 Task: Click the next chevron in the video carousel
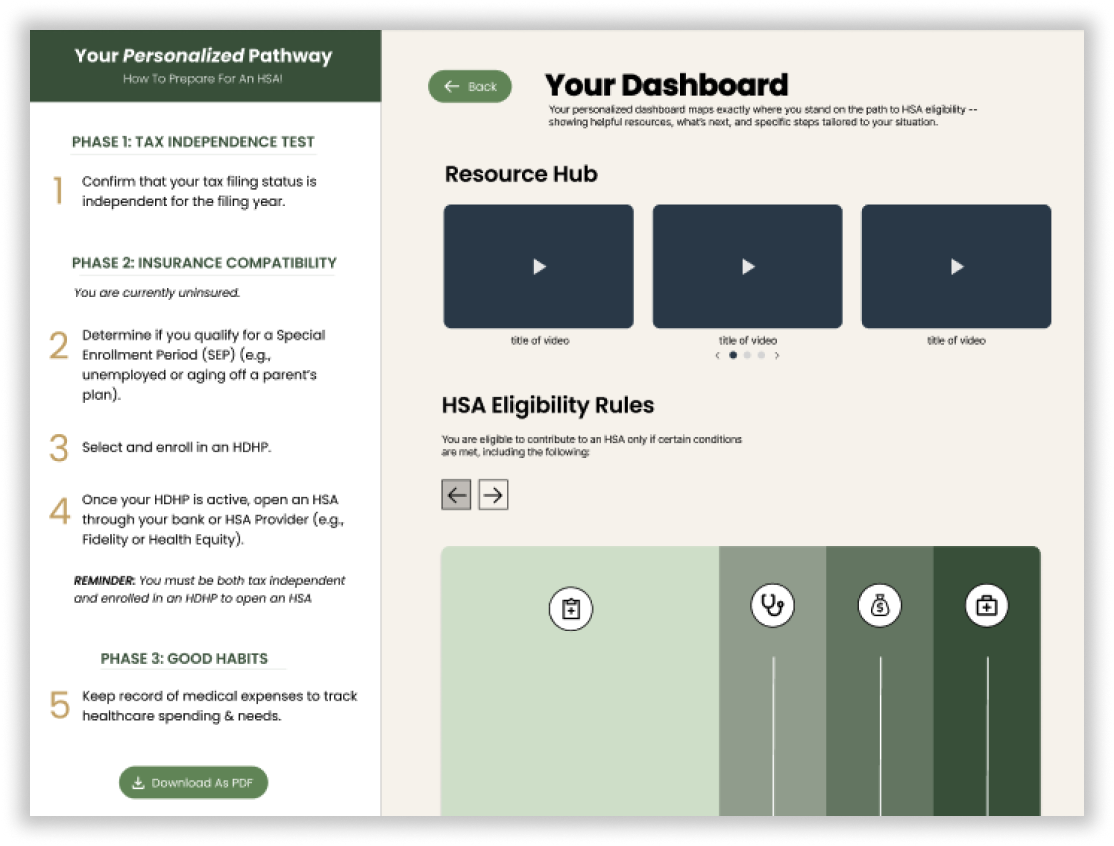coord(778,355)
